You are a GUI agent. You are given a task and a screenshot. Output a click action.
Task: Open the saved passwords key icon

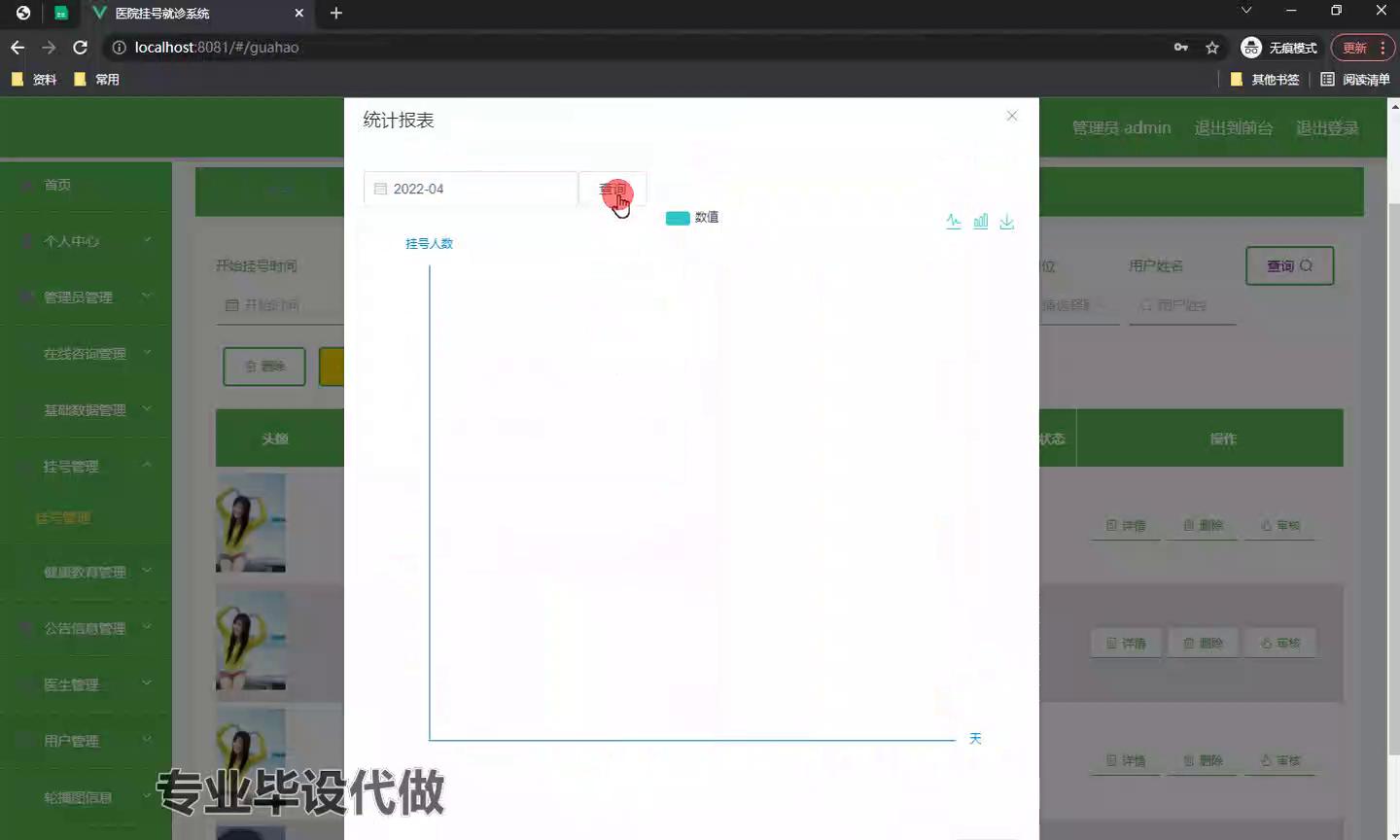tap(1180, 48)
